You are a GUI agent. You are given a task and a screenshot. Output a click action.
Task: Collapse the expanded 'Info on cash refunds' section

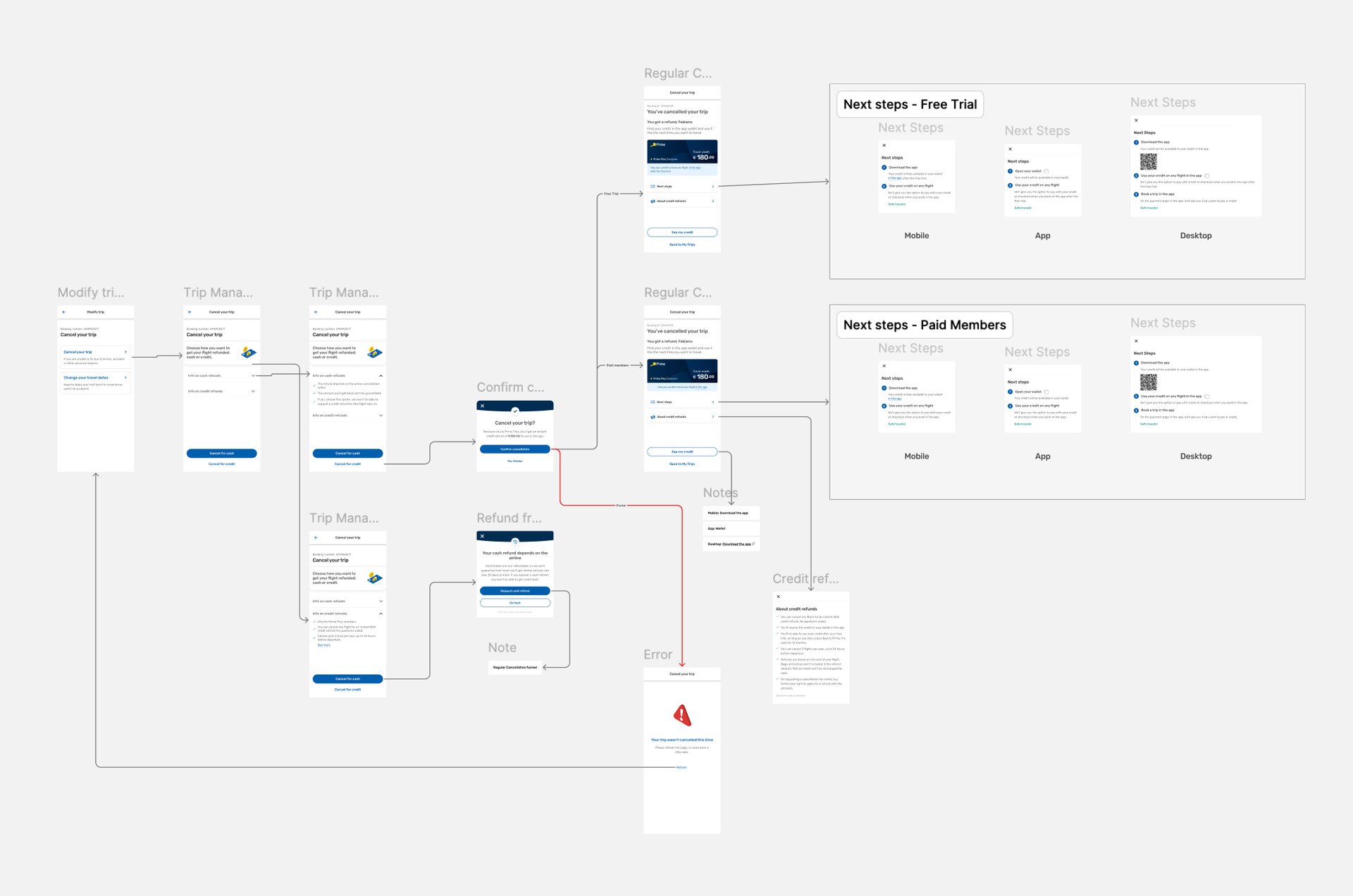click(x=381, y=375)
